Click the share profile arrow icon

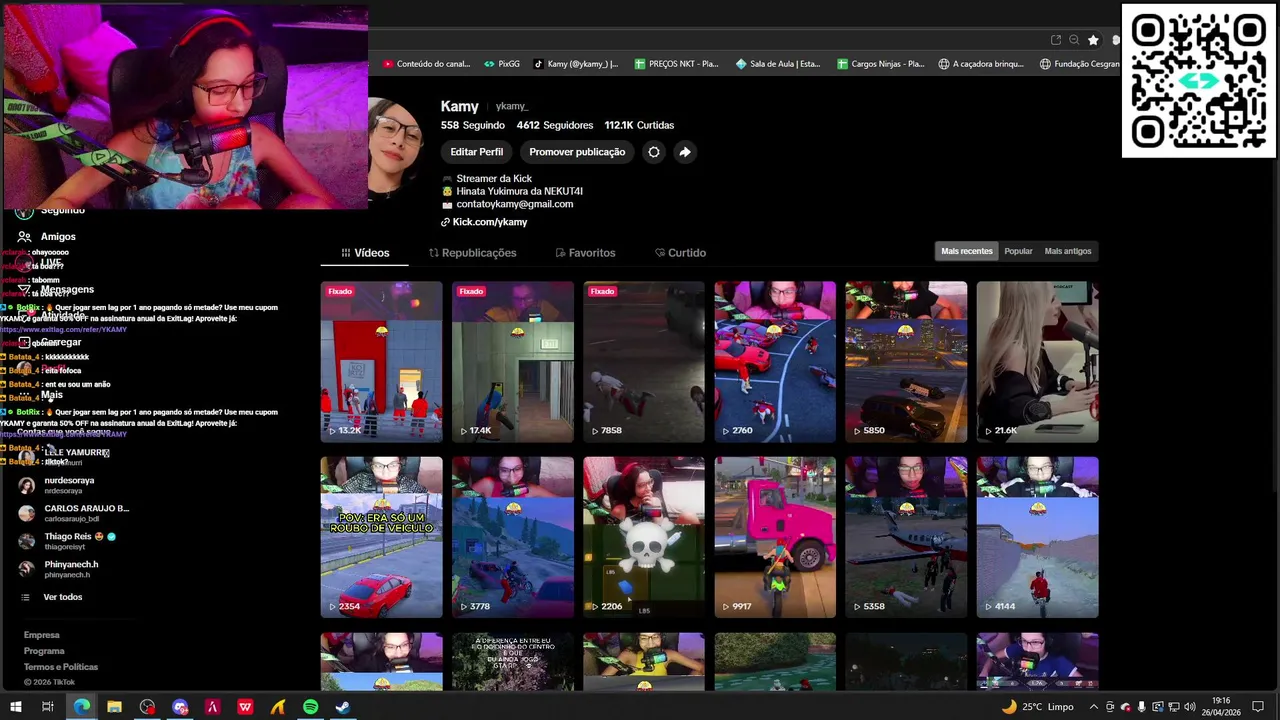685,152
